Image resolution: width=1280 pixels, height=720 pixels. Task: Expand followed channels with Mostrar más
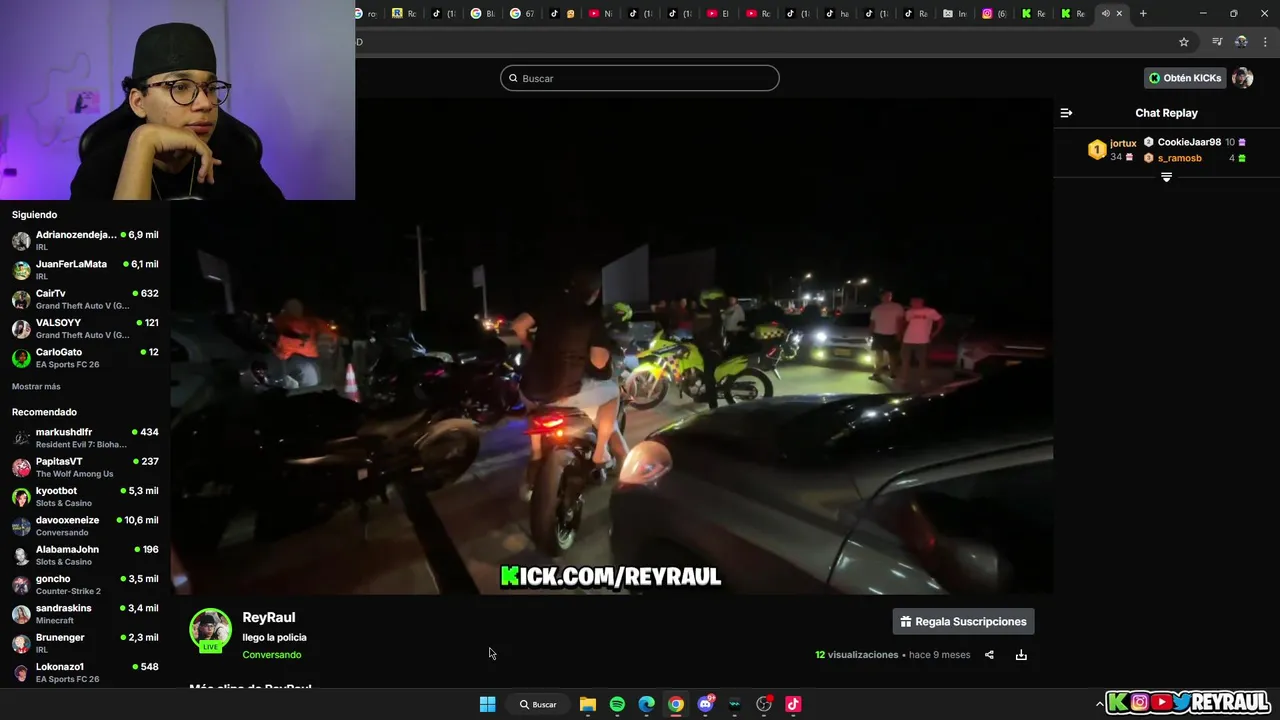point(36,386)
